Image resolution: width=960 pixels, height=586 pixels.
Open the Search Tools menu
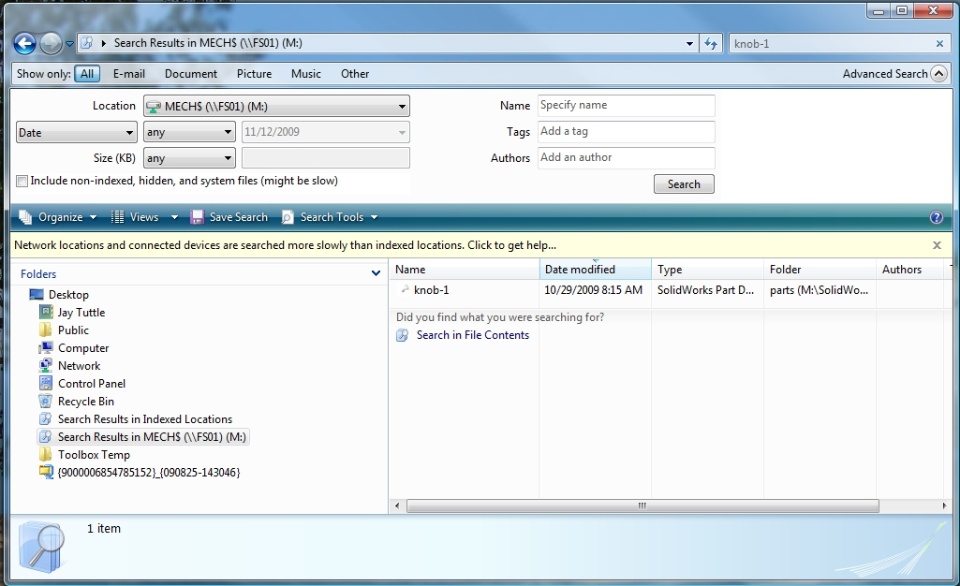(329, 217)
